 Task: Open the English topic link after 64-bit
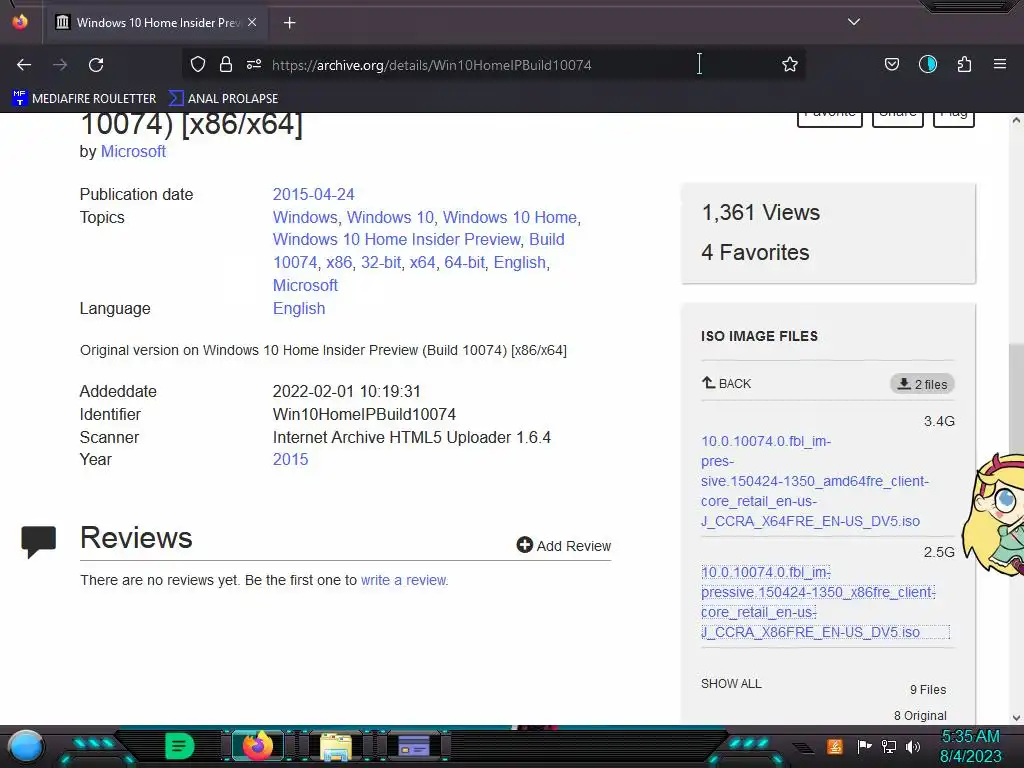pos(520,263)
